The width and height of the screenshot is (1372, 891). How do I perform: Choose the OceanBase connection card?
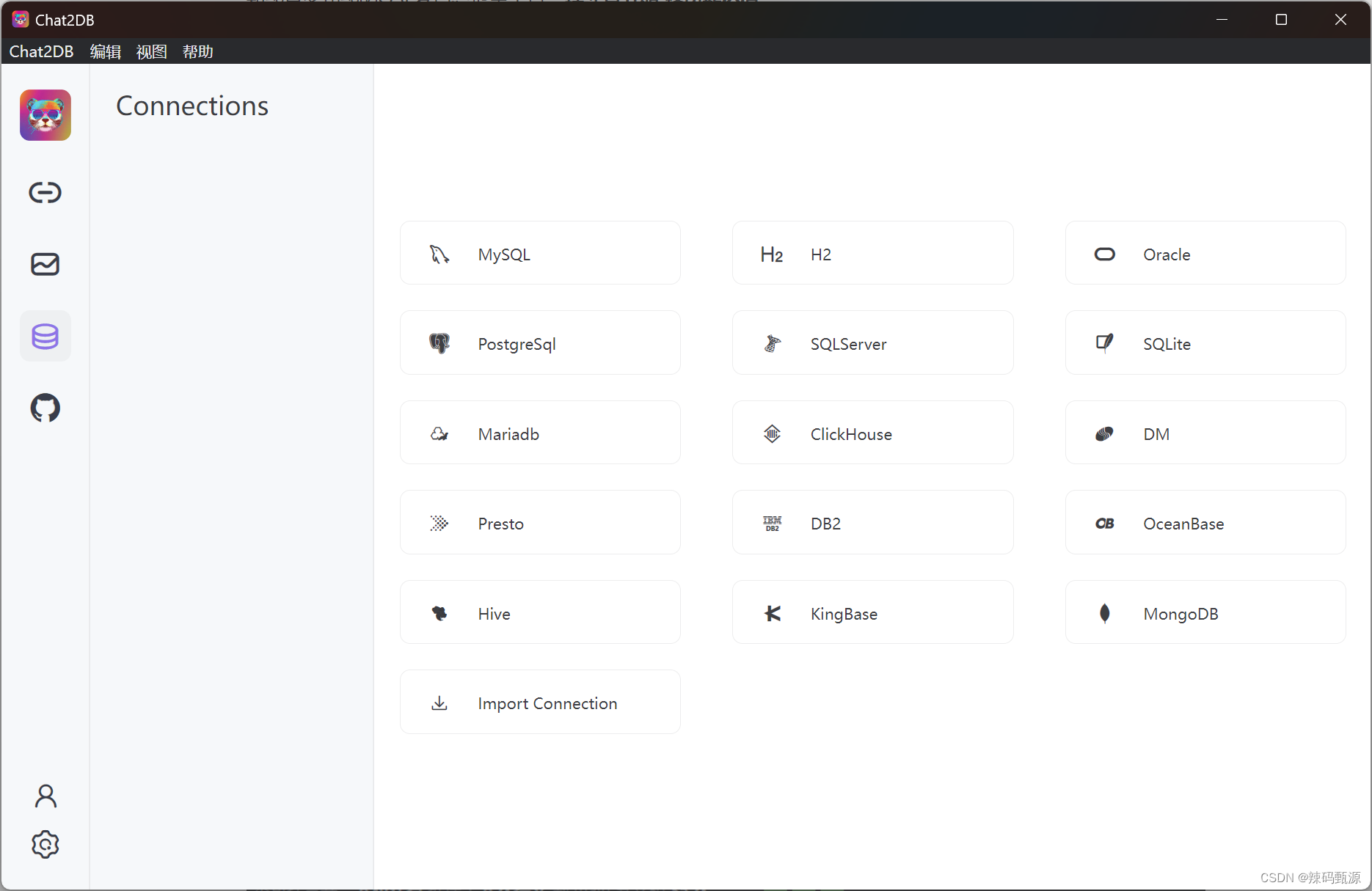pos(1205,522)
